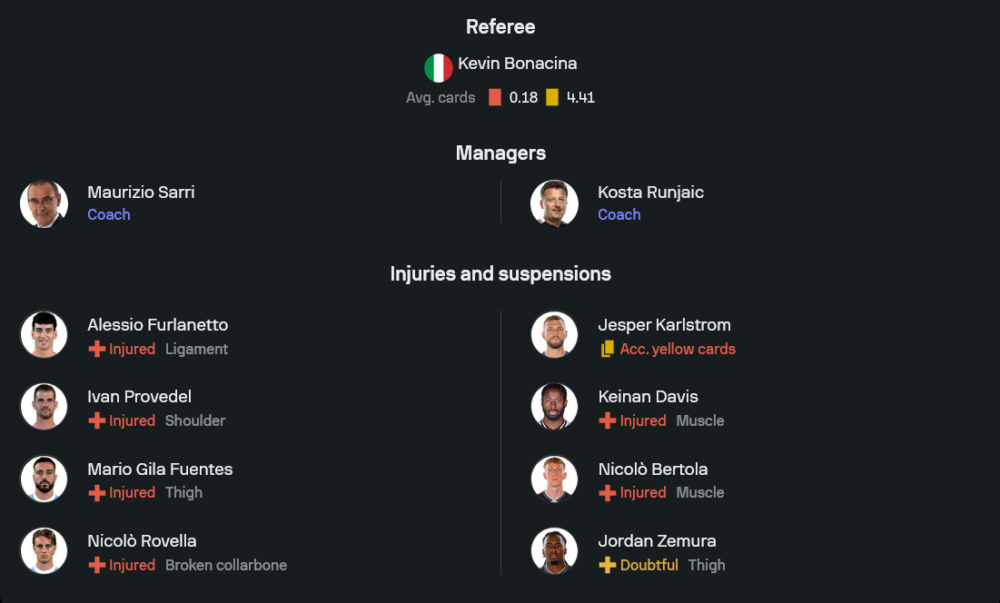Click the Italian flag icon beside referee
The image size is (1000, 603).
click(438, 68)
